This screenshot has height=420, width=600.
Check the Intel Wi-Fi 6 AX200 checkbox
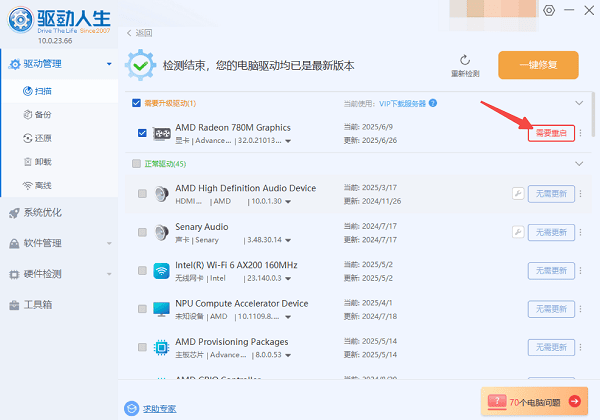coord(142,271)
